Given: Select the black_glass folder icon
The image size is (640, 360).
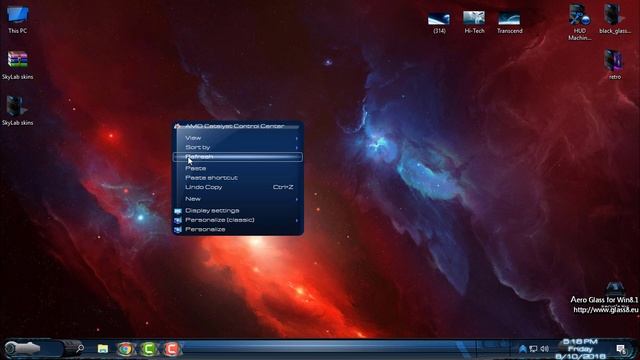Looking at the screenshot, I should (614, 19).
